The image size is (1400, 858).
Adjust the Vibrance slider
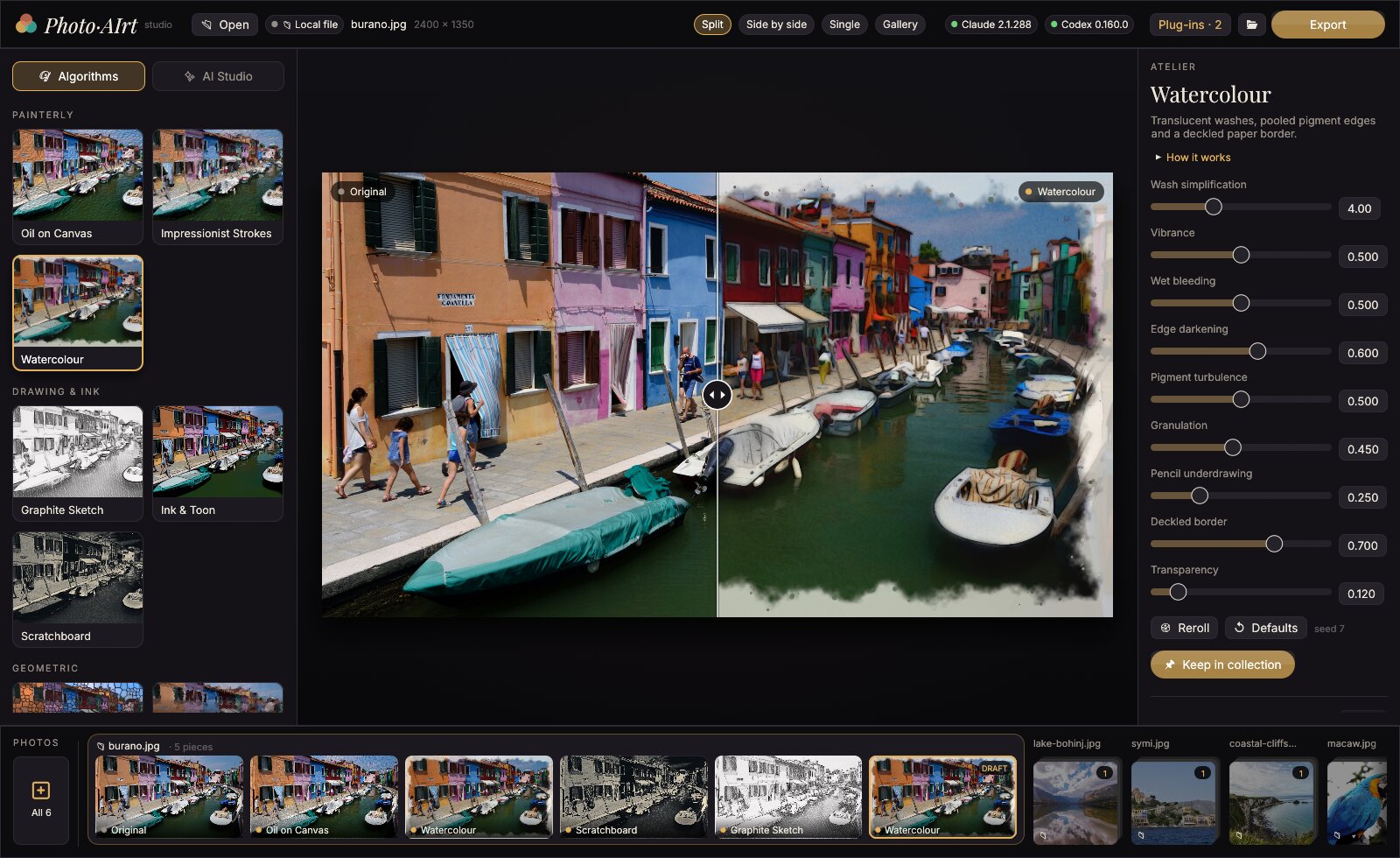[1241, 255]
